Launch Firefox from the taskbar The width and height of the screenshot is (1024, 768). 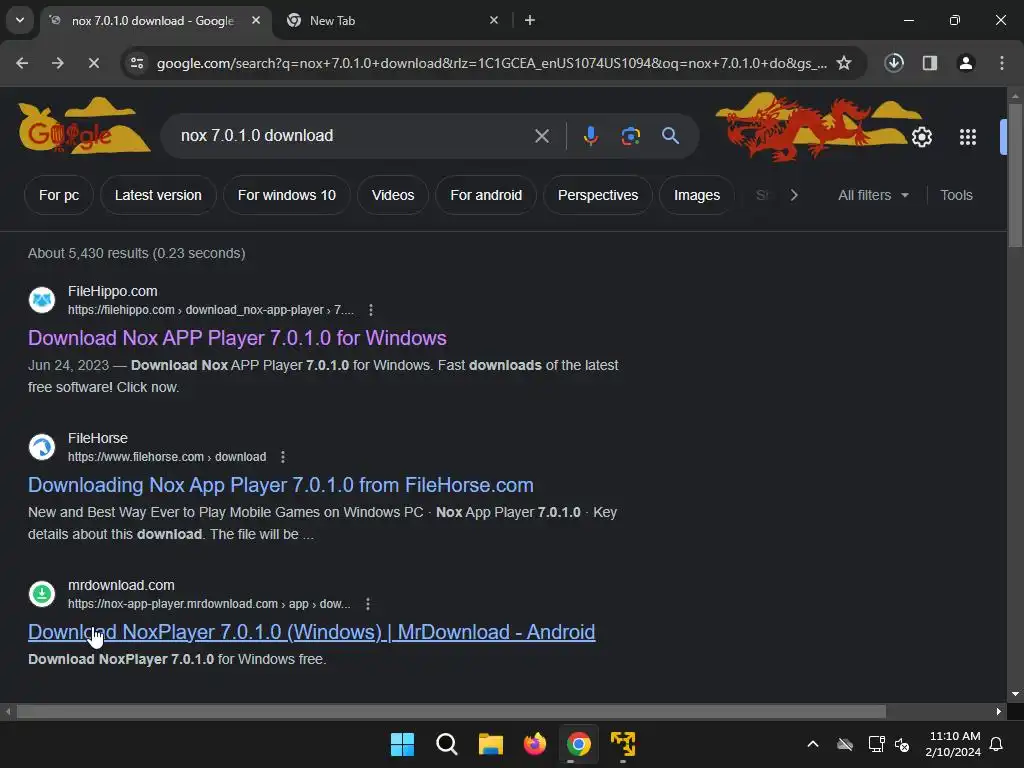pyautogui.click(x=535, y=744)
